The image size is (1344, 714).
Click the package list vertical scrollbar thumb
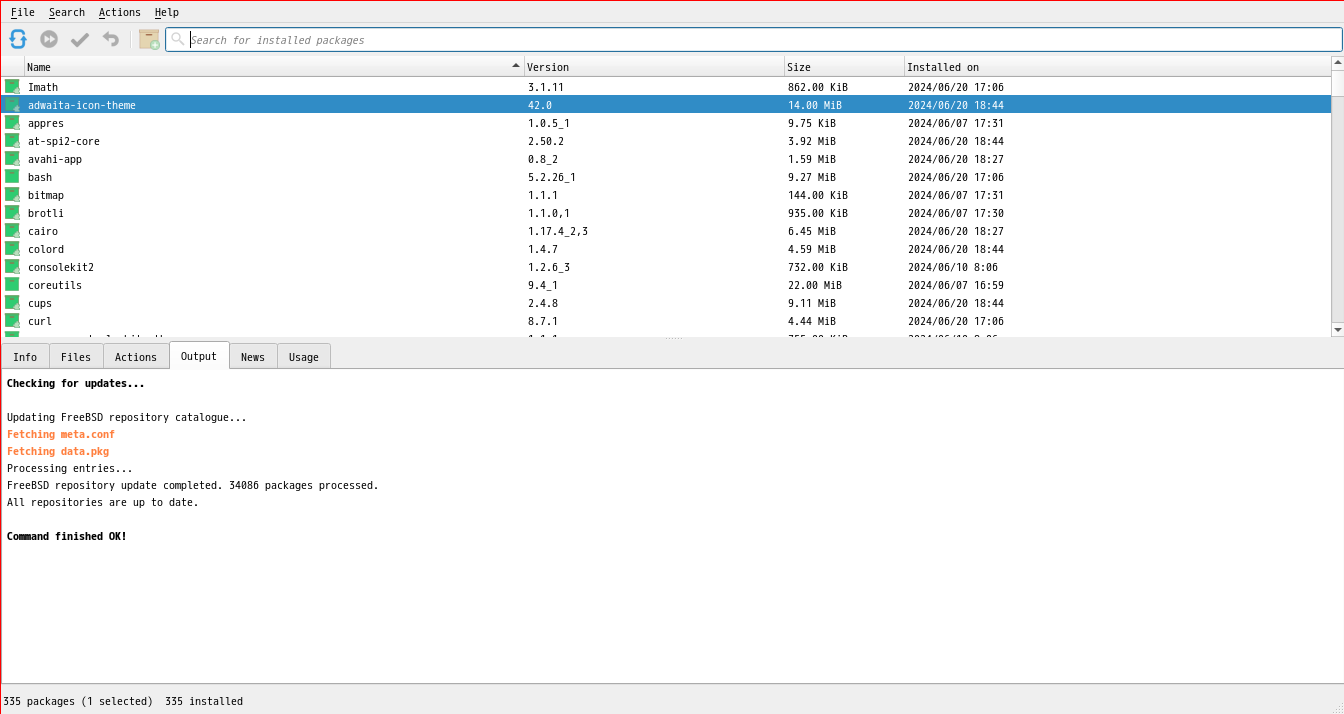pyautogui.click(x=1338, y=83)
